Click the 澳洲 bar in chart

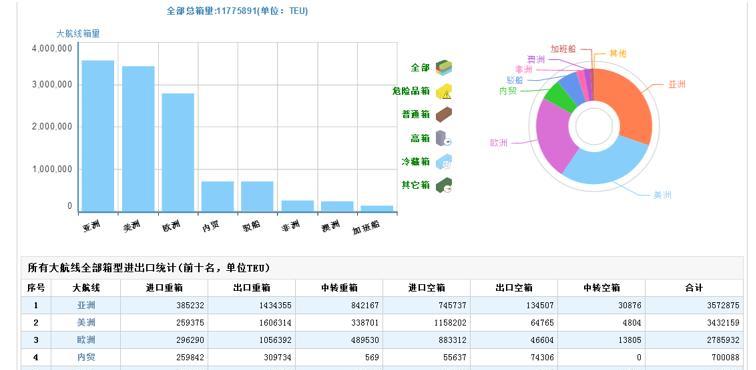click(337, 206)
